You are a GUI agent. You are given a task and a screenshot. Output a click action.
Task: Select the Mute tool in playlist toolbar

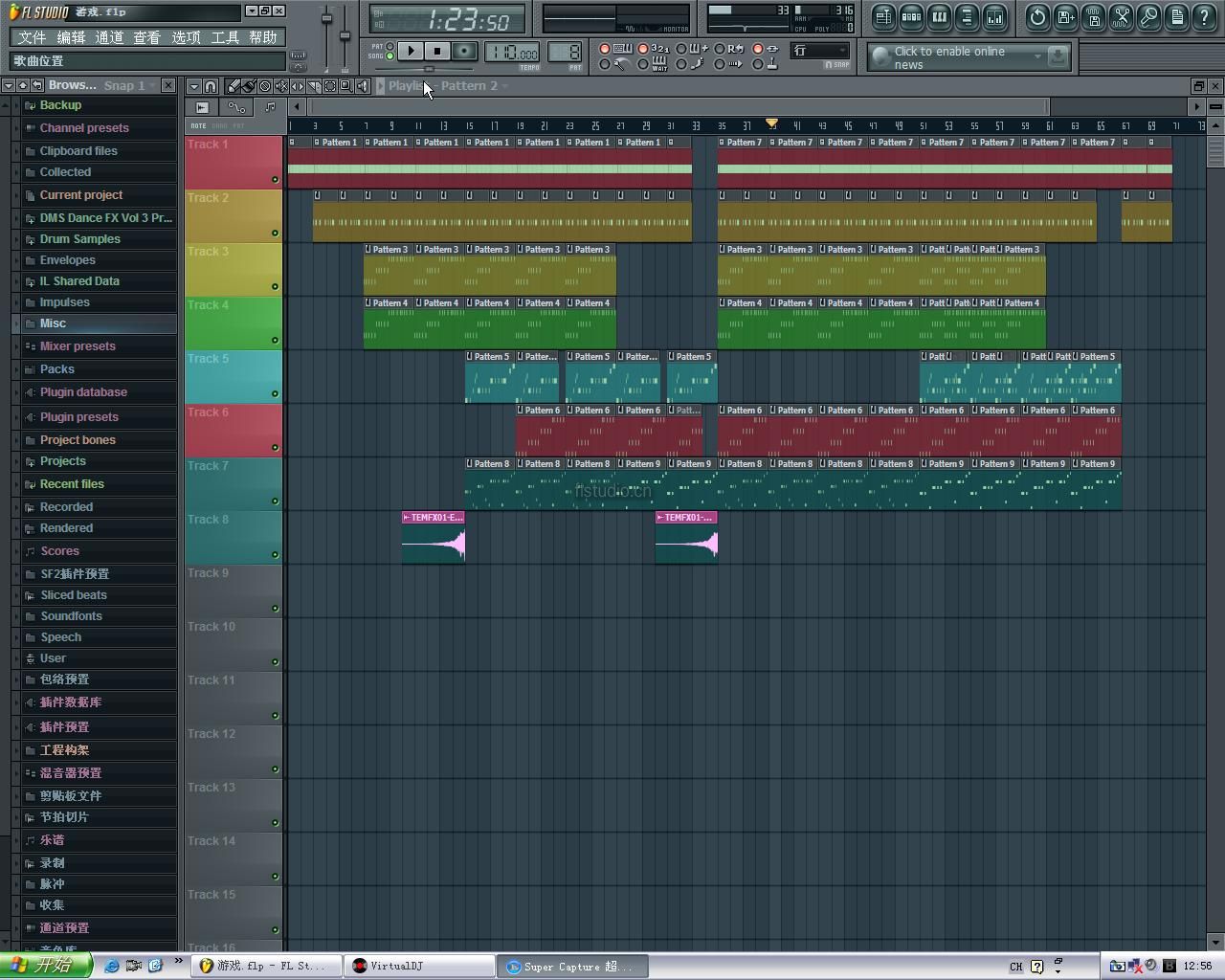coord(281,86)
